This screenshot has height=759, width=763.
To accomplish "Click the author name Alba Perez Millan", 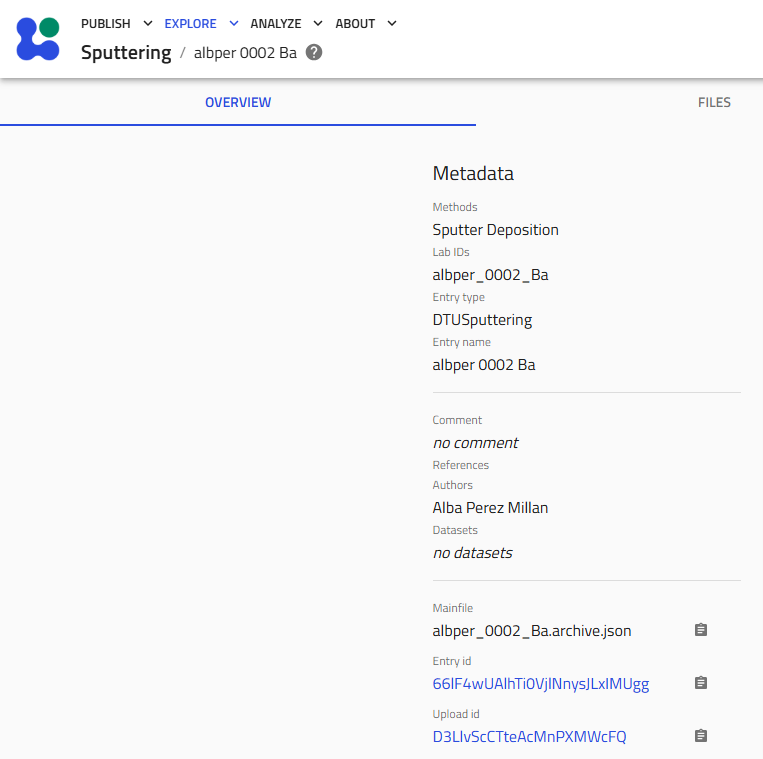I will pyautogui.click(x=490, y=508).
